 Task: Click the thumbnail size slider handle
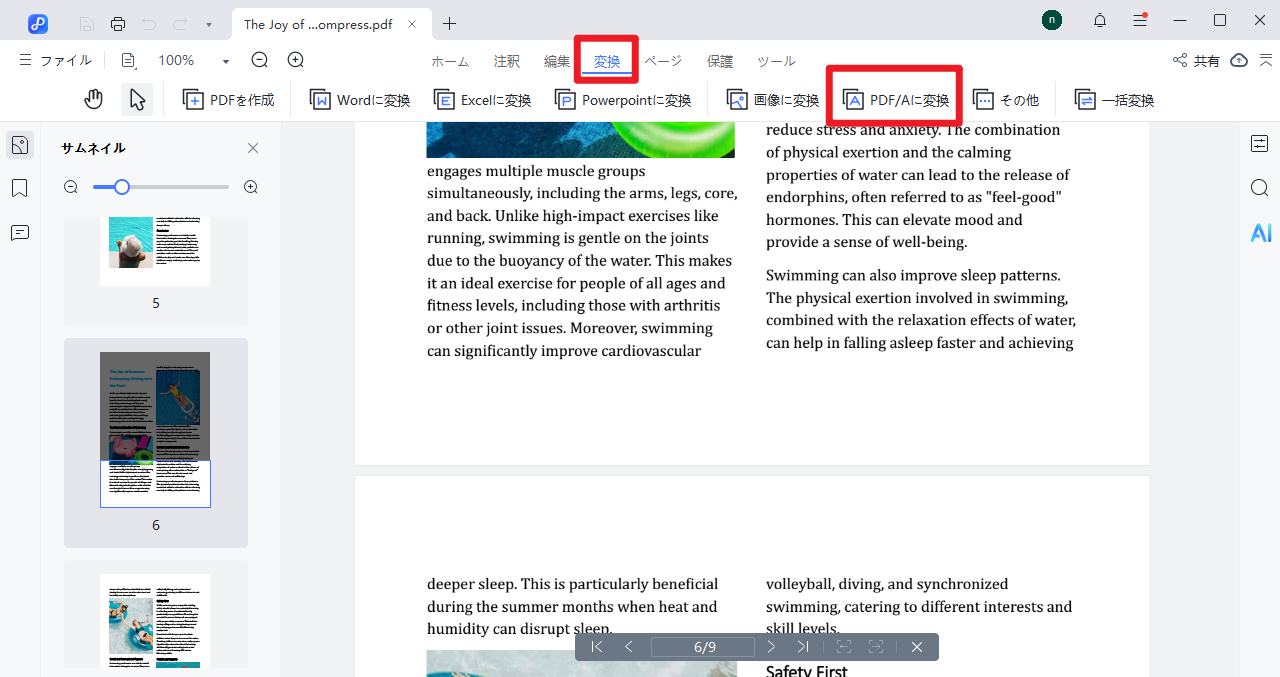122,187
